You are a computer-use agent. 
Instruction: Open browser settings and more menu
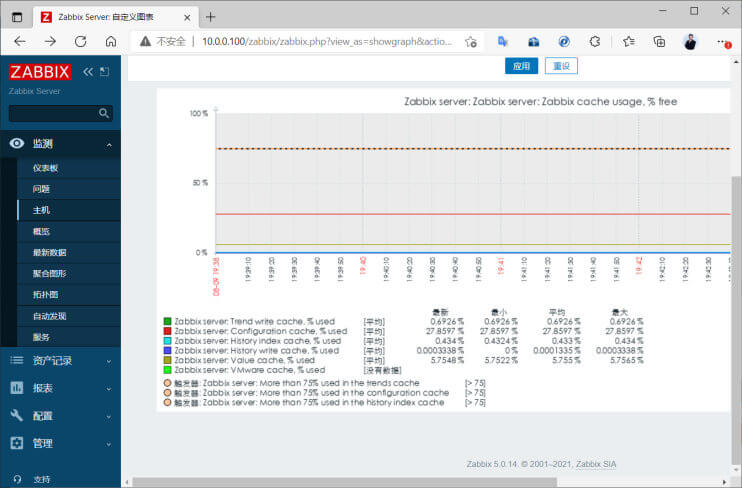coord(723,43)
